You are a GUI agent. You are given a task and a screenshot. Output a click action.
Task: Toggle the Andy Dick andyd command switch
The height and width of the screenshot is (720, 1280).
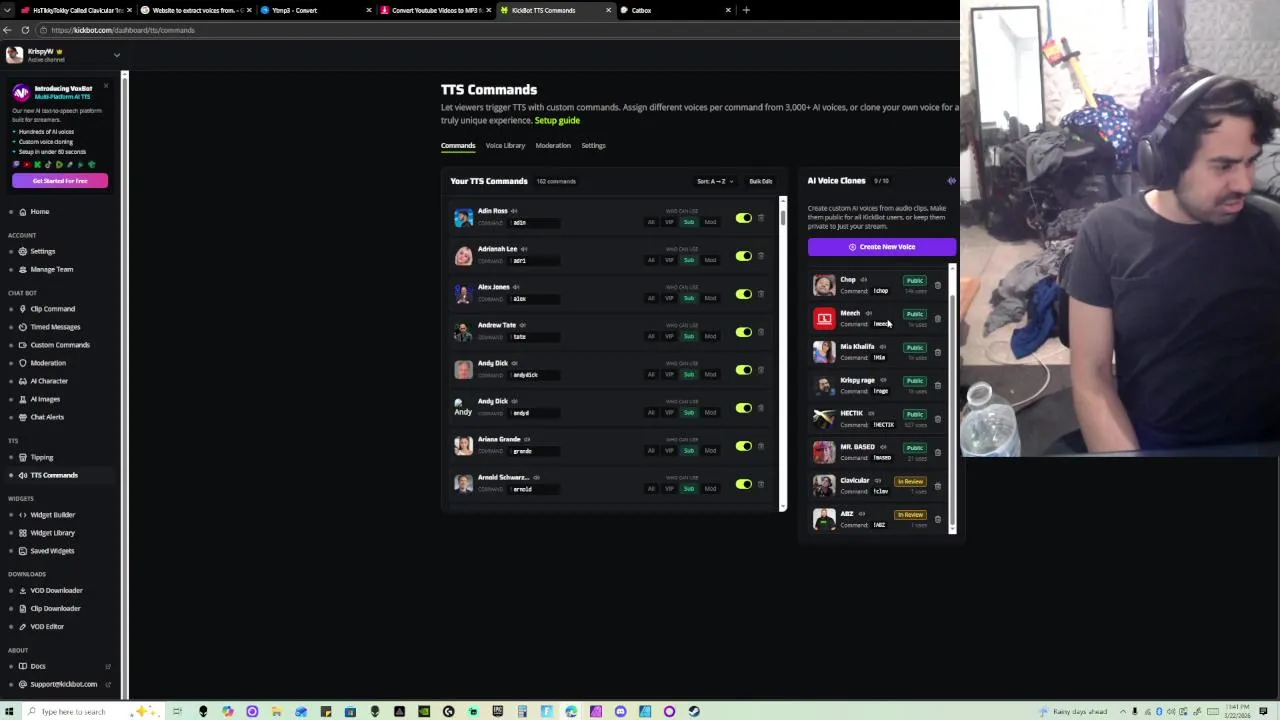(743, 408)
